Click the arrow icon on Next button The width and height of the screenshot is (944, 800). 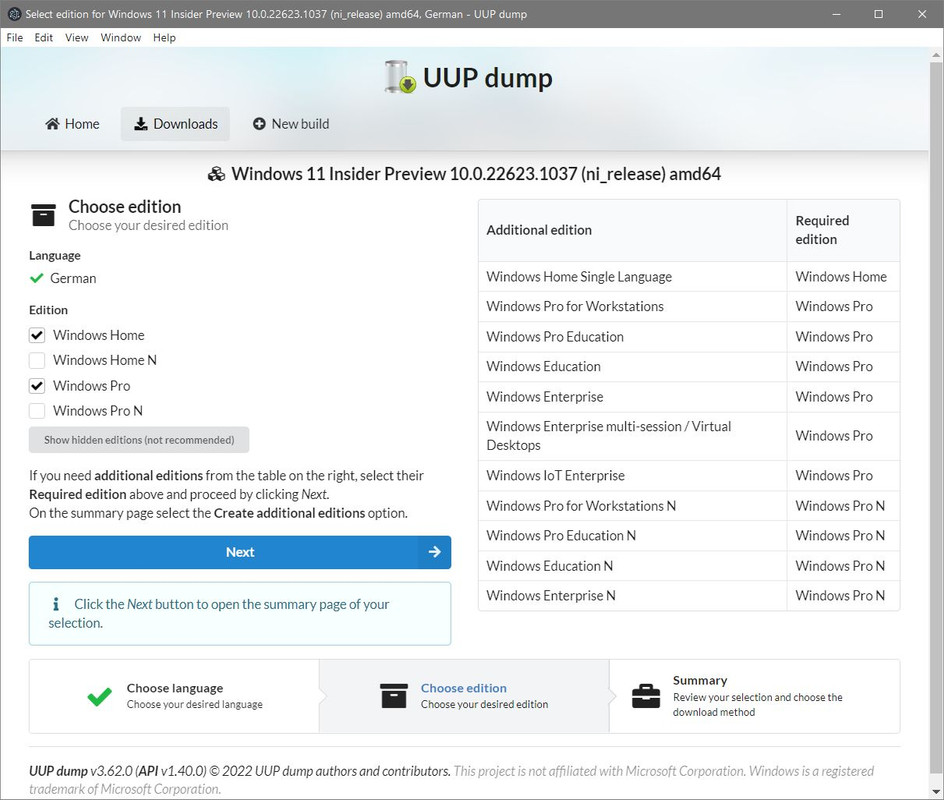pyautogui.click(x=435, y=552)
